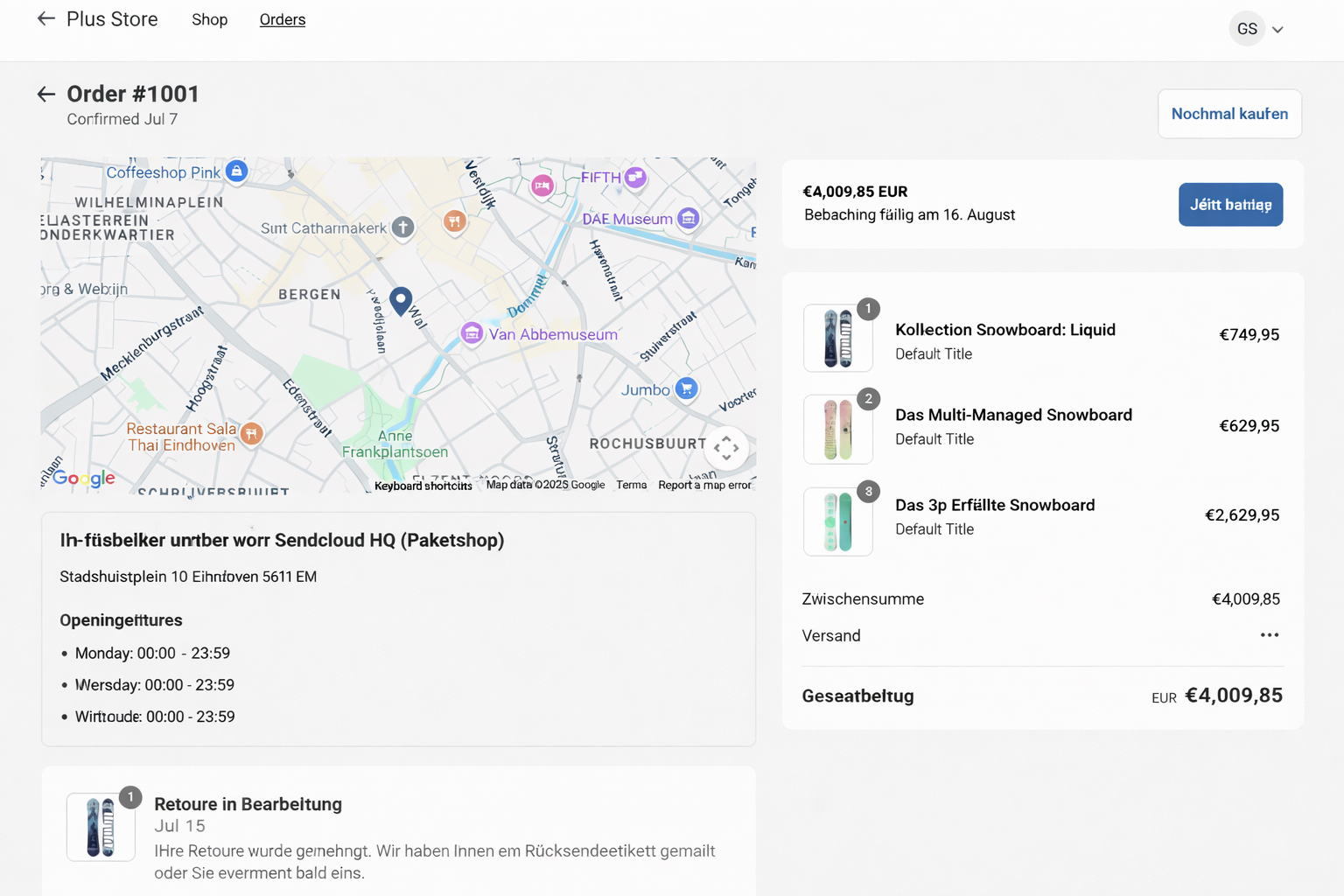Image resolution: width=1344 pixels, height=896 pixels.
Task: Click the Sint Catharinakerk church marker
Action: 402,227
